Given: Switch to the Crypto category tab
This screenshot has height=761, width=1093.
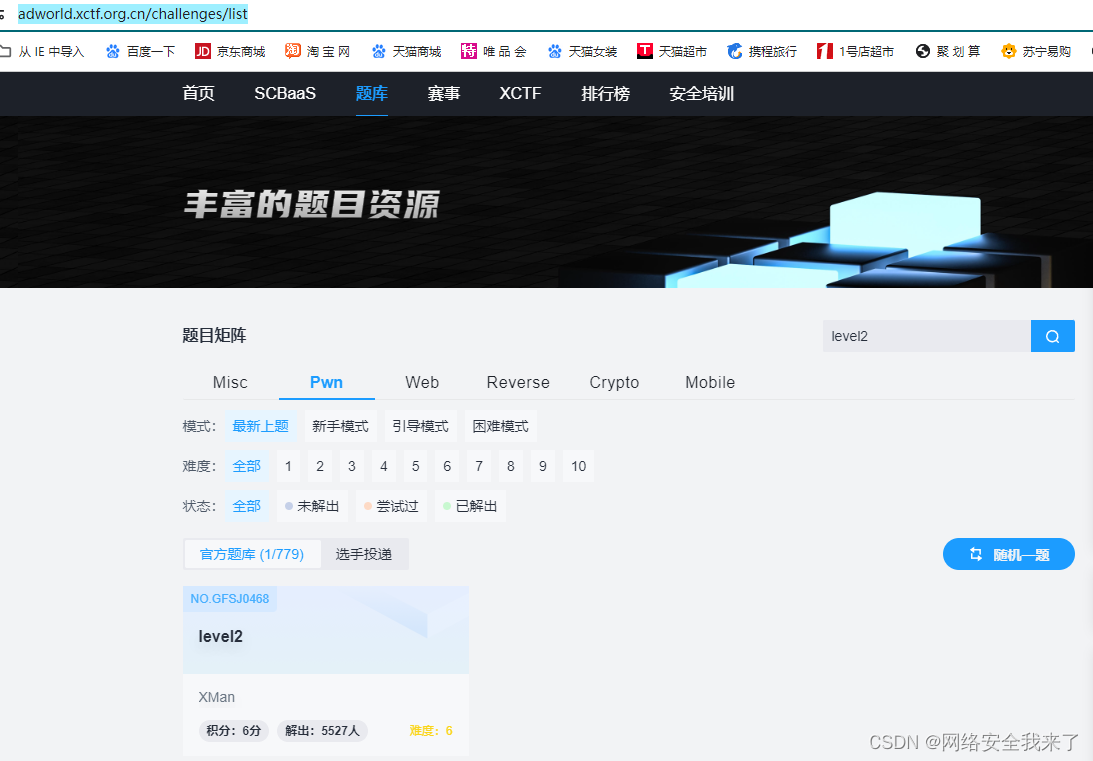Looking at the screenshot, I should tap(614, 383).
